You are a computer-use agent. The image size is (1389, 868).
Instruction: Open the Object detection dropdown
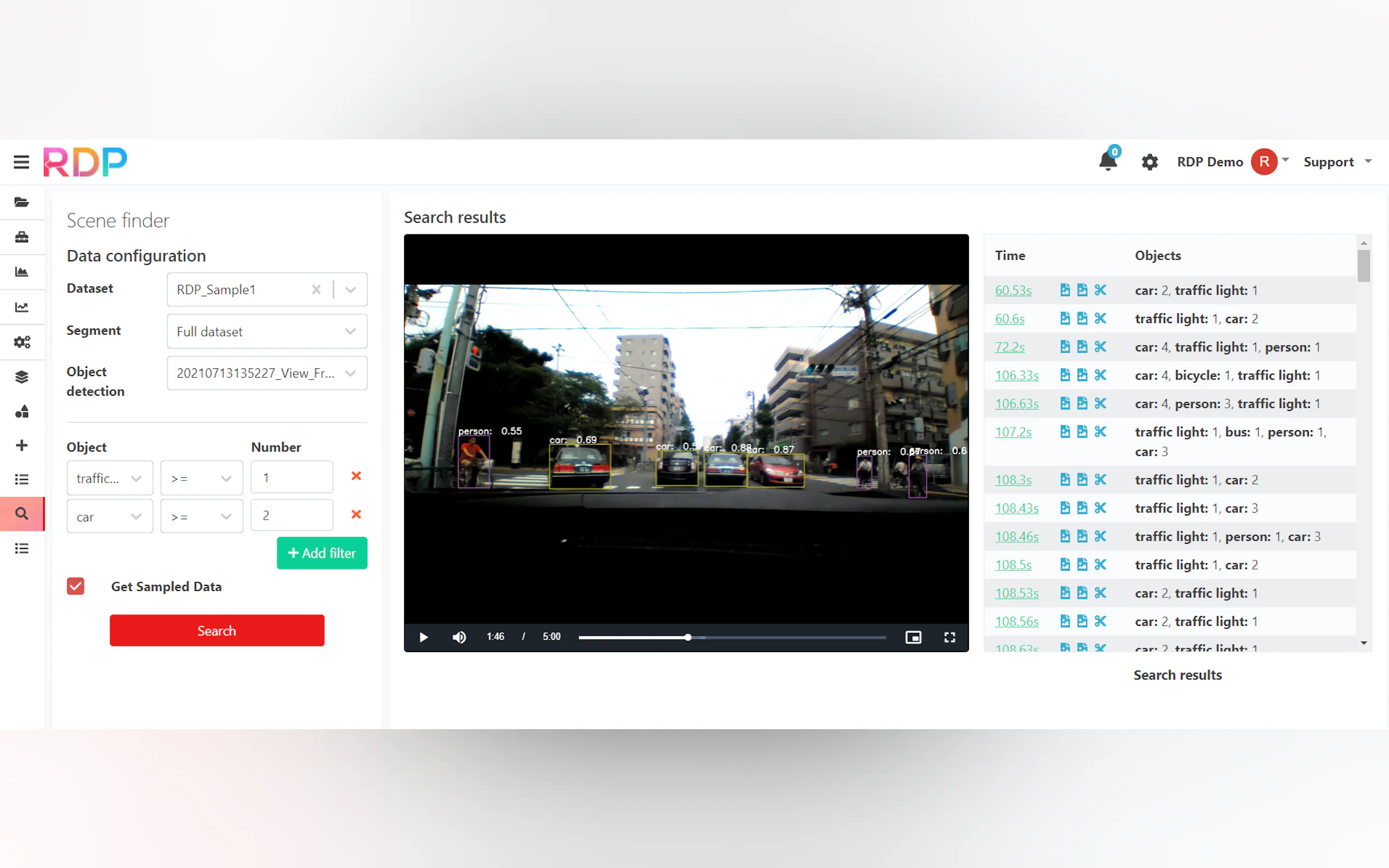pos(267,373)
